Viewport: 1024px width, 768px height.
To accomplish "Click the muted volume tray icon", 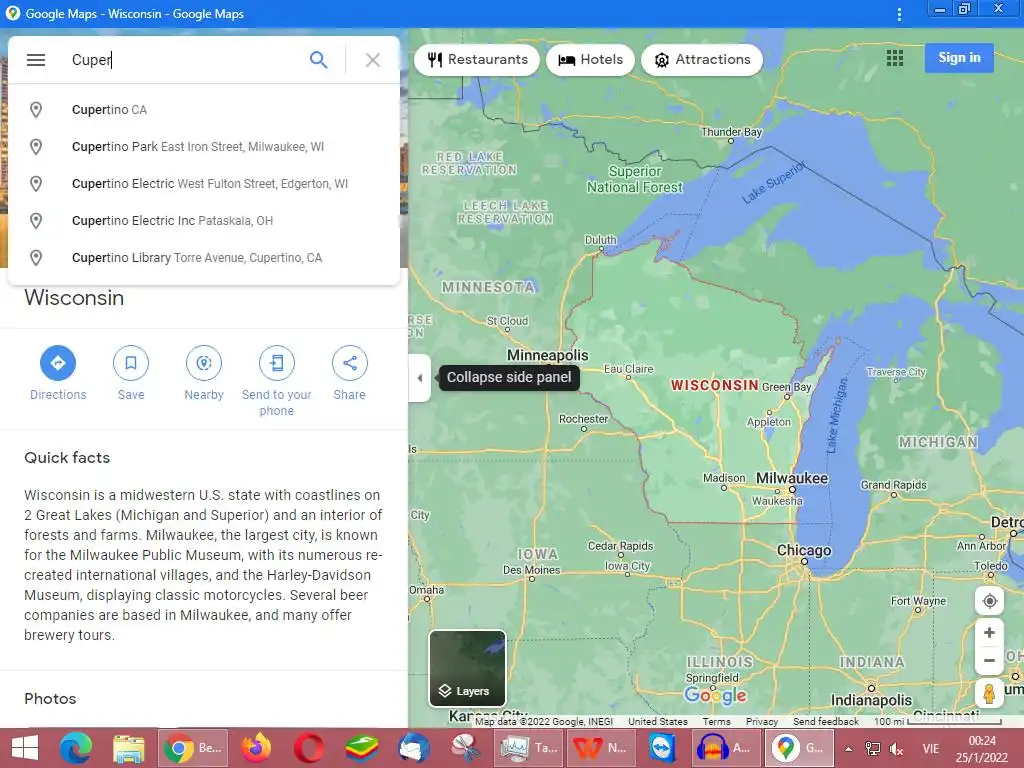I will (897, 749).
